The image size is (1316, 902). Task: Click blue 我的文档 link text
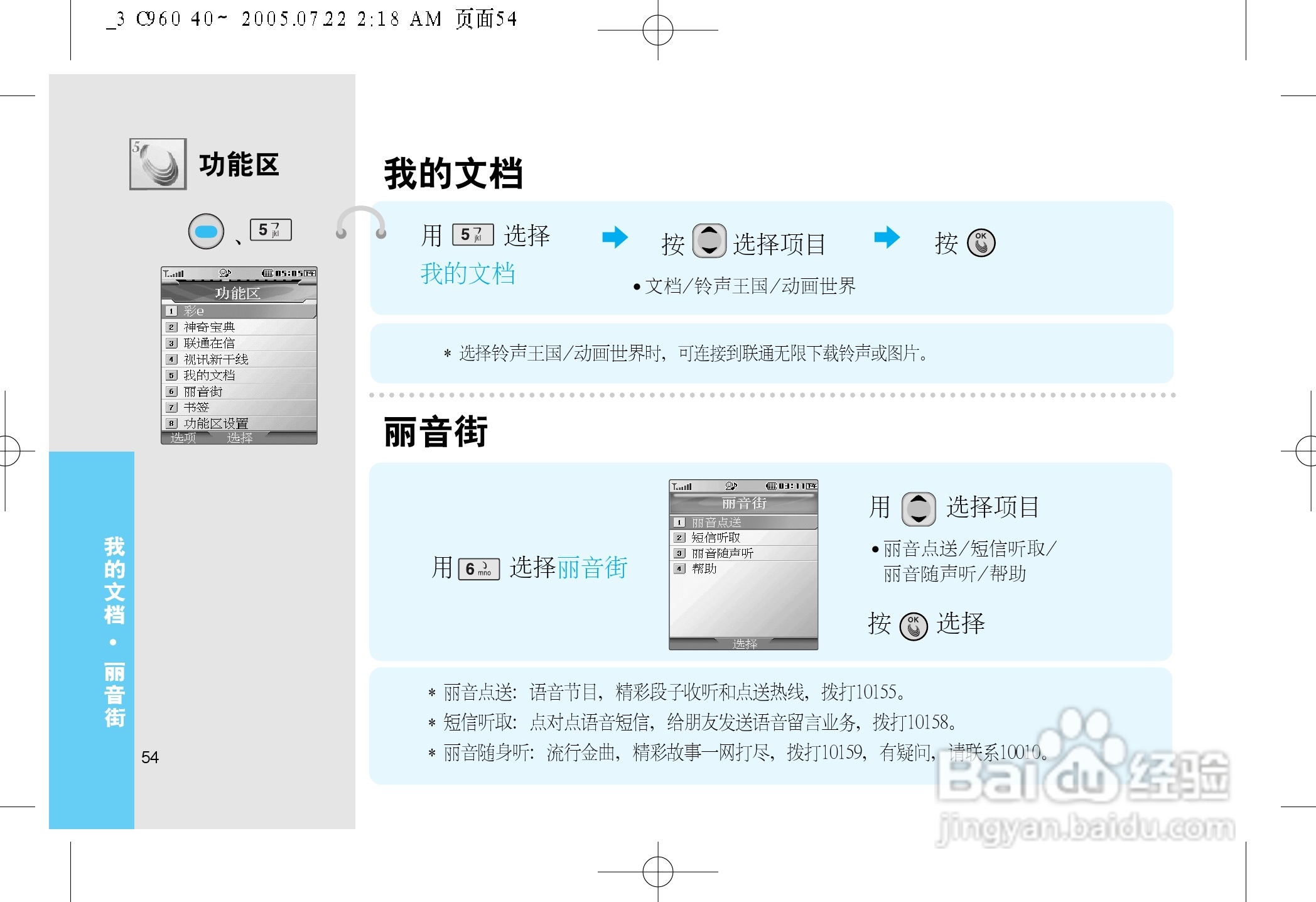(x=468, y=274)
